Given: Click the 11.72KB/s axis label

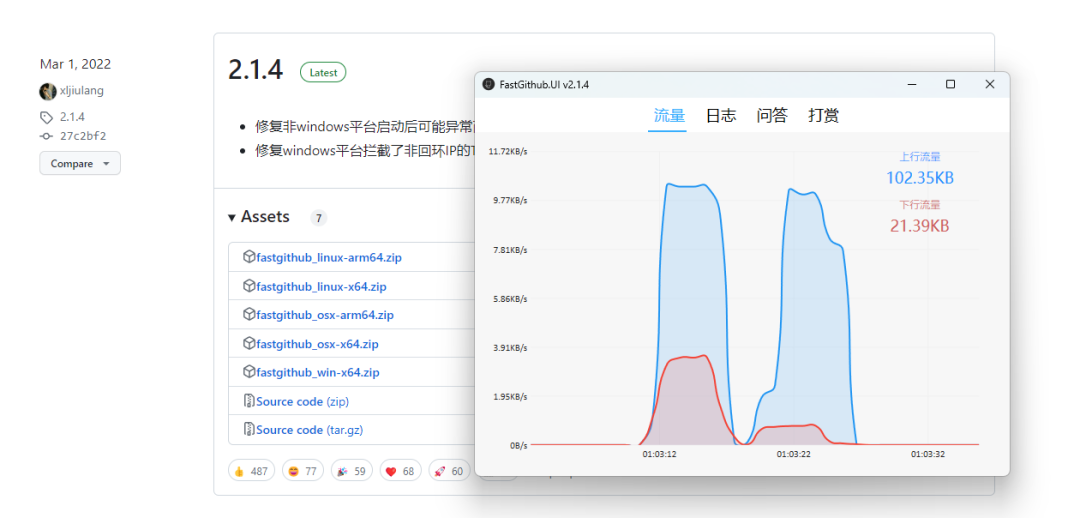Looking at the screenshot, I should [508, 152].
